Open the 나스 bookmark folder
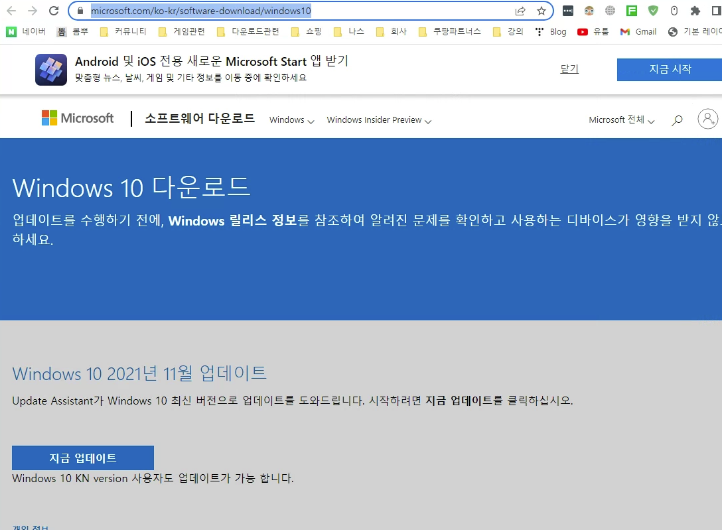722x530 pixels. [x=349, y=31]
